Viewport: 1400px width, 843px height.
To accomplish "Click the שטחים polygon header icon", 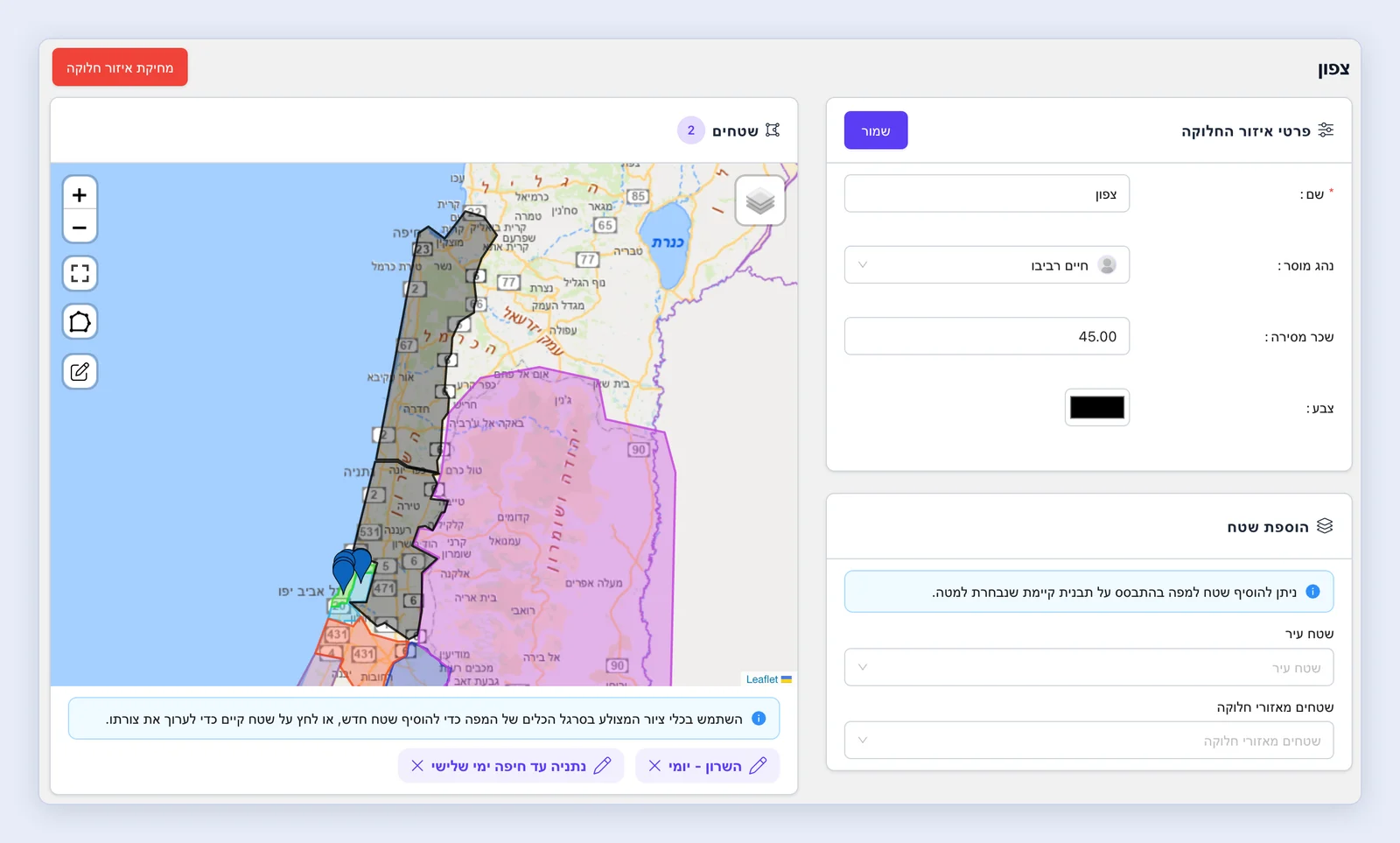I will (772, 130).
